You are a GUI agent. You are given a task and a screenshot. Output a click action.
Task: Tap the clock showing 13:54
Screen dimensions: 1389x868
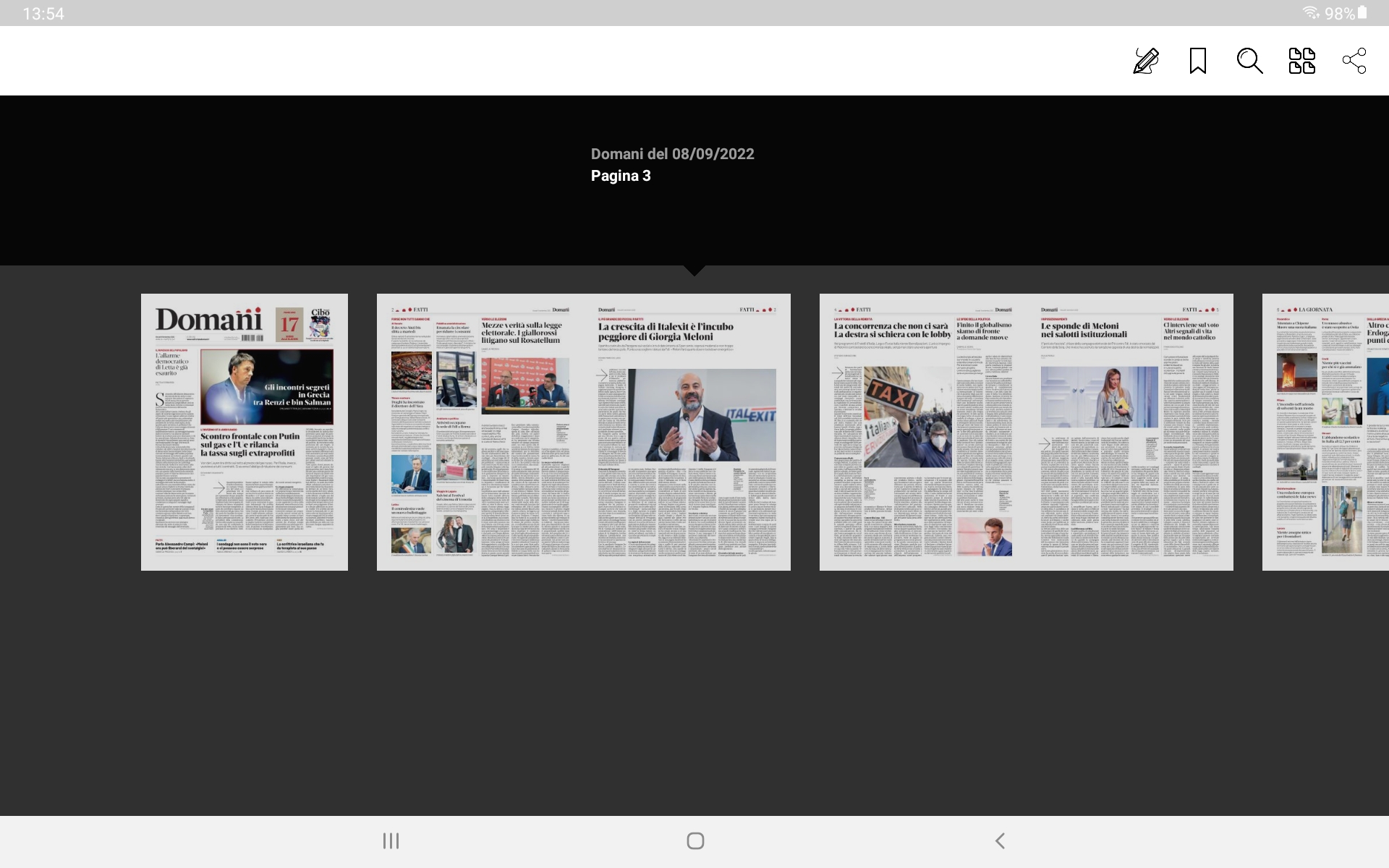click(x=43, y=14)
